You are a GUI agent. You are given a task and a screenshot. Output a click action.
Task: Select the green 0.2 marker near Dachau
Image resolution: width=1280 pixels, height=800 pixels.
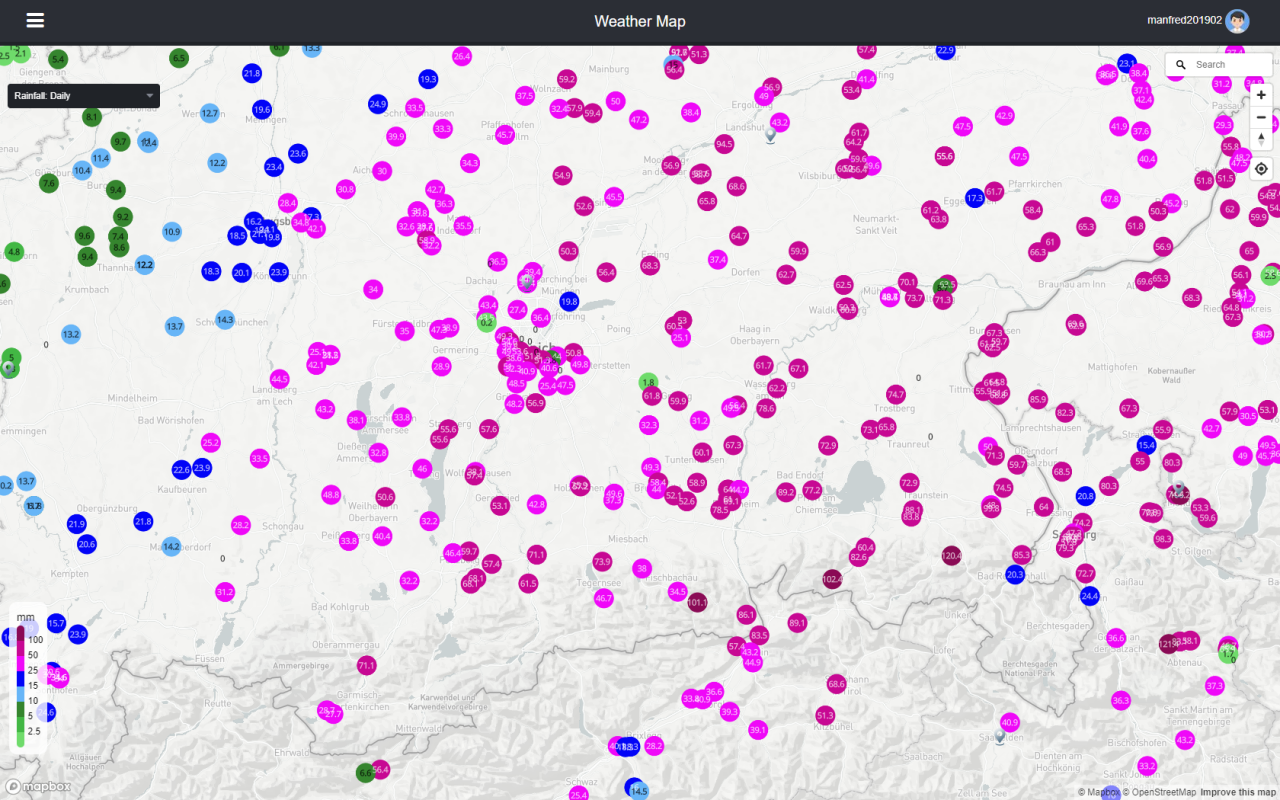coord(487,322)
